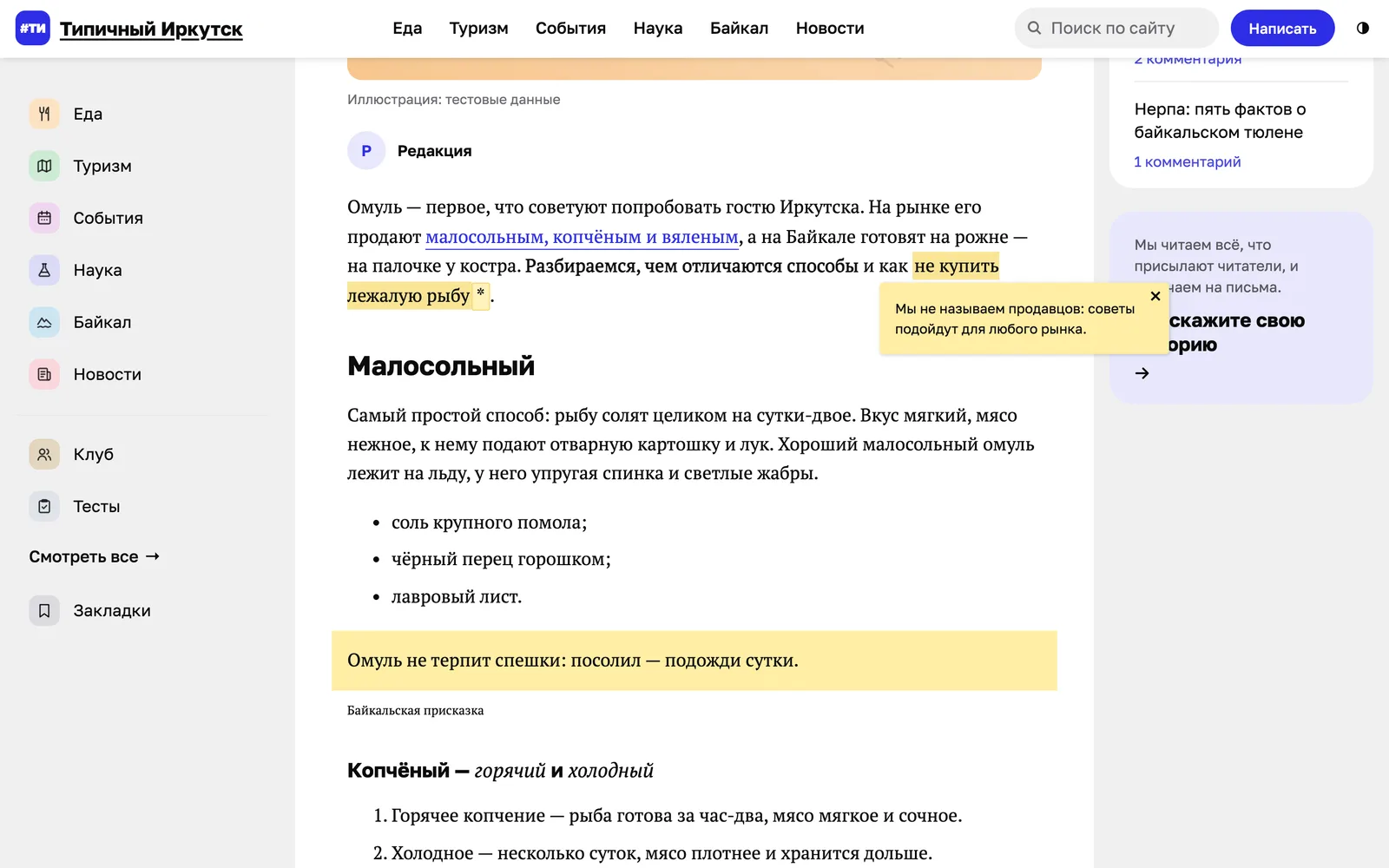Click the #ТИ logo icon
Screen dimensions: 1389x868
(x=33, y=29)
